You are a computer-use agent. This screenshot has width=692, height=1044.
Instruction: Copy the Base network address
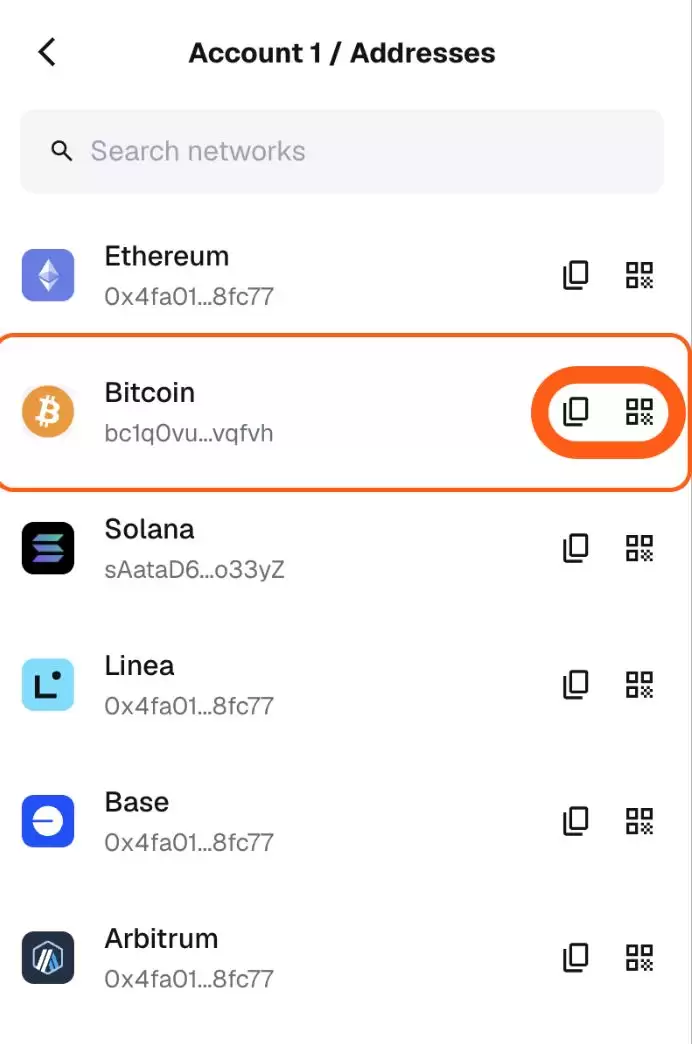click(575, 821)
